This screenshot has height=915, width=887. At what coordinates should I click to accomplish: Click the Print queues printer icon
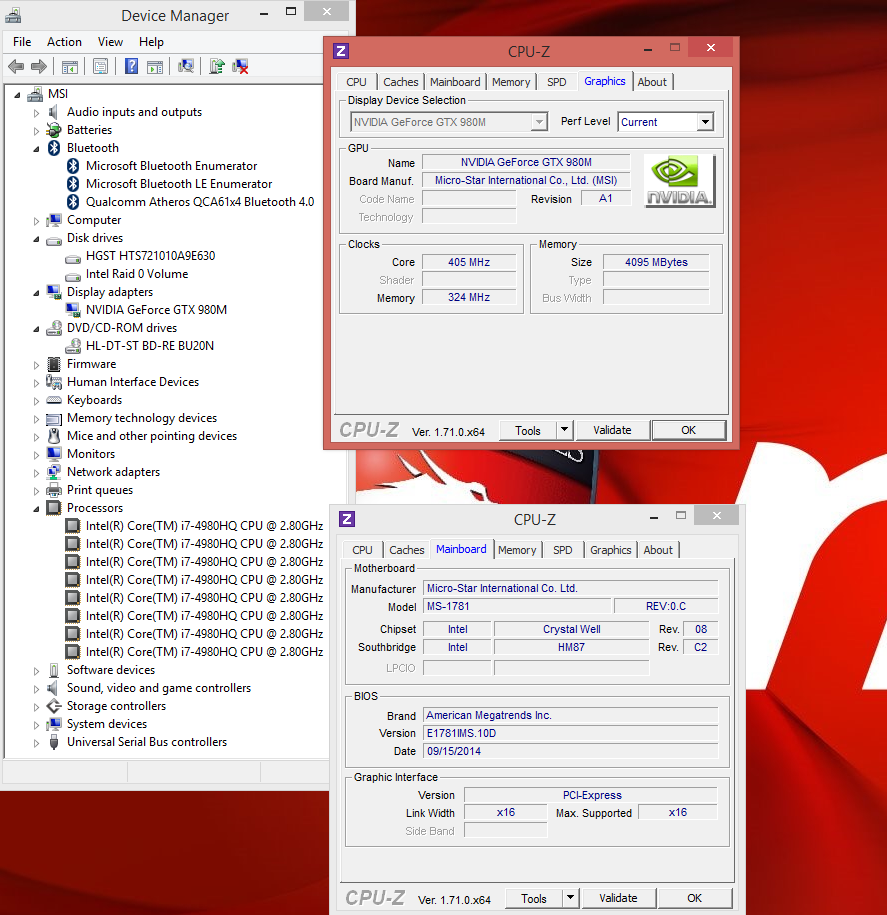tap(54, 490)
